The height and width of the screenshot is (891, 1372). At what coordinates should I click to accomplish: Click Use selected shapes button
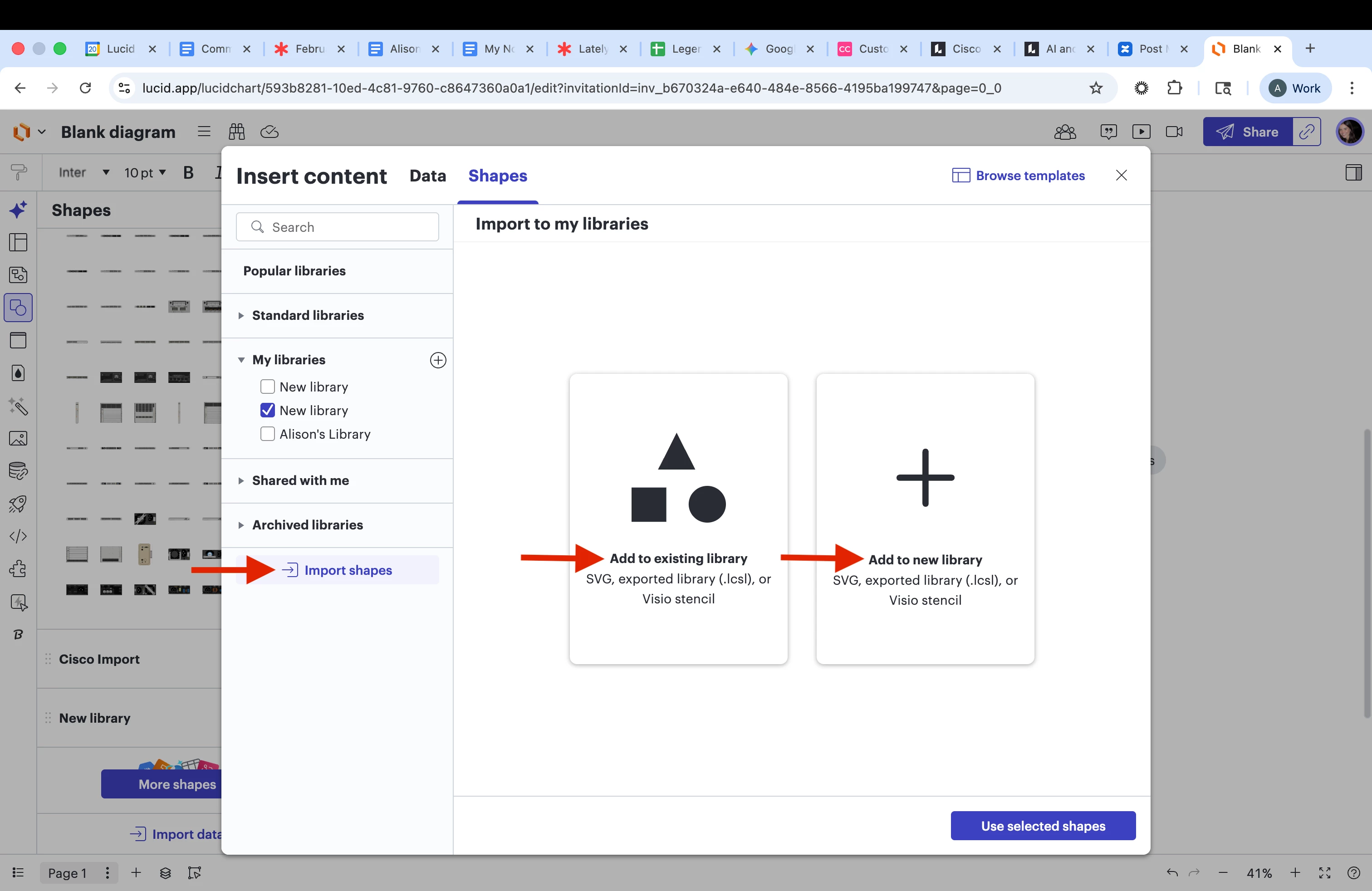pos(1043,826)
